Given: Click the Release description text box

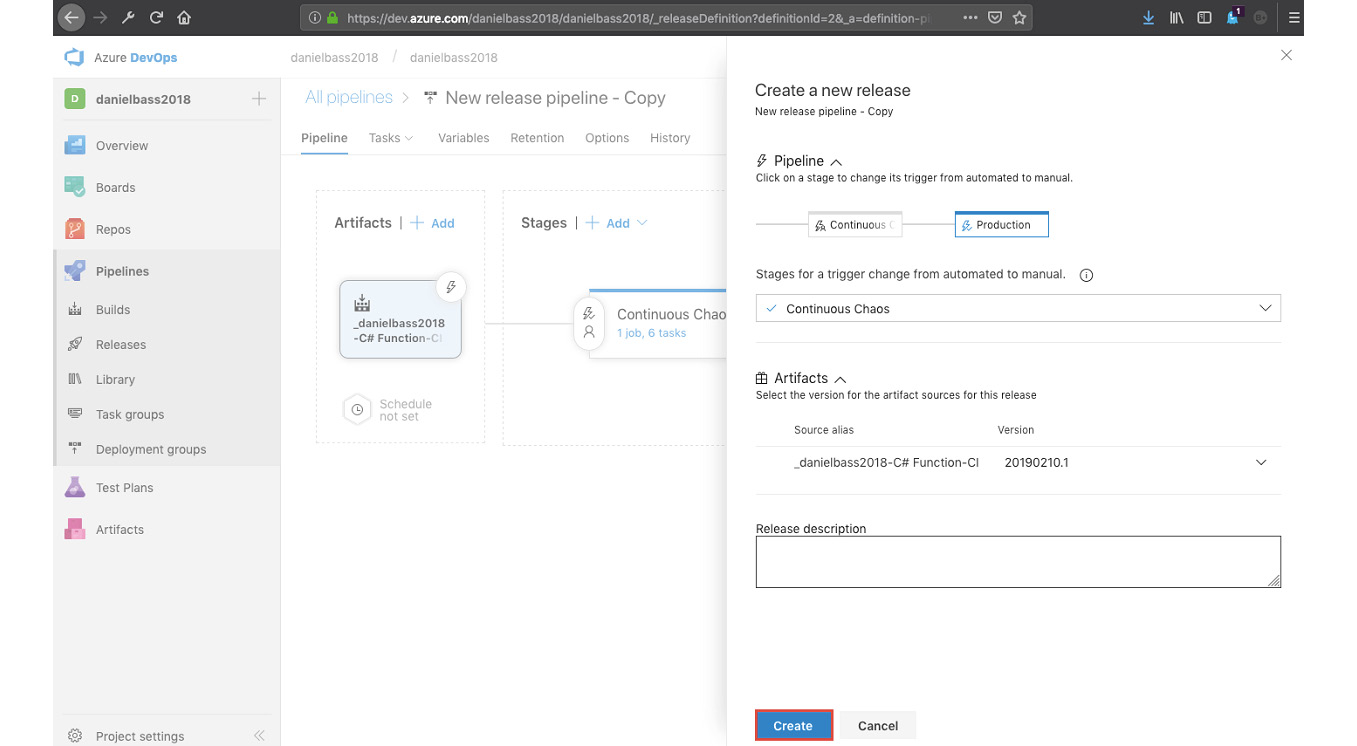Looking at the screenshot, I should pos(1018,561).
